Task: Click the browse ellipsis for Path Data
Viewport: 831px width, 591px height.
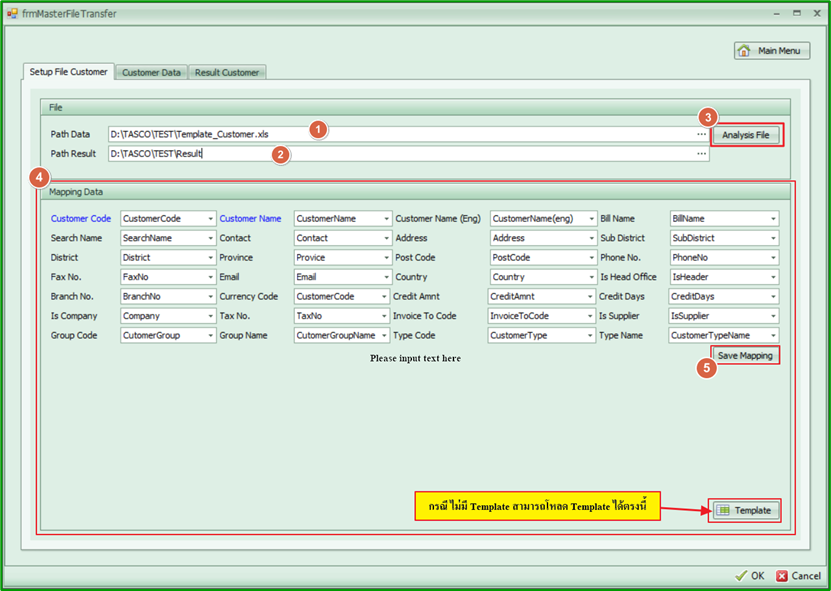Action: 702,134
